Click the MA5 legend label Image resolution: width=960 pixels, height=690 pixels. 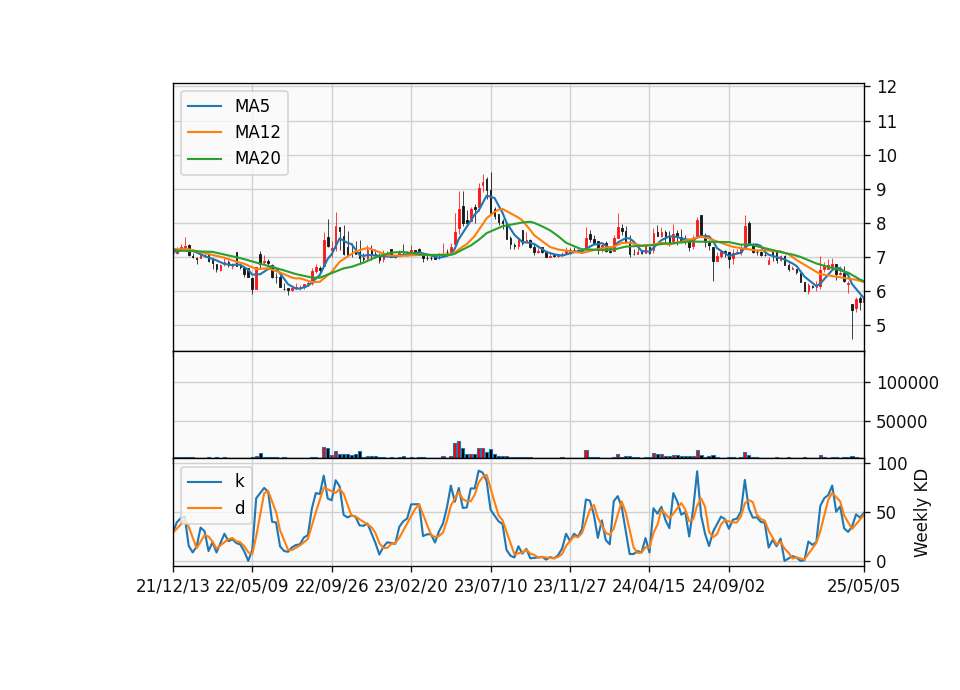(x=252, y=106)
